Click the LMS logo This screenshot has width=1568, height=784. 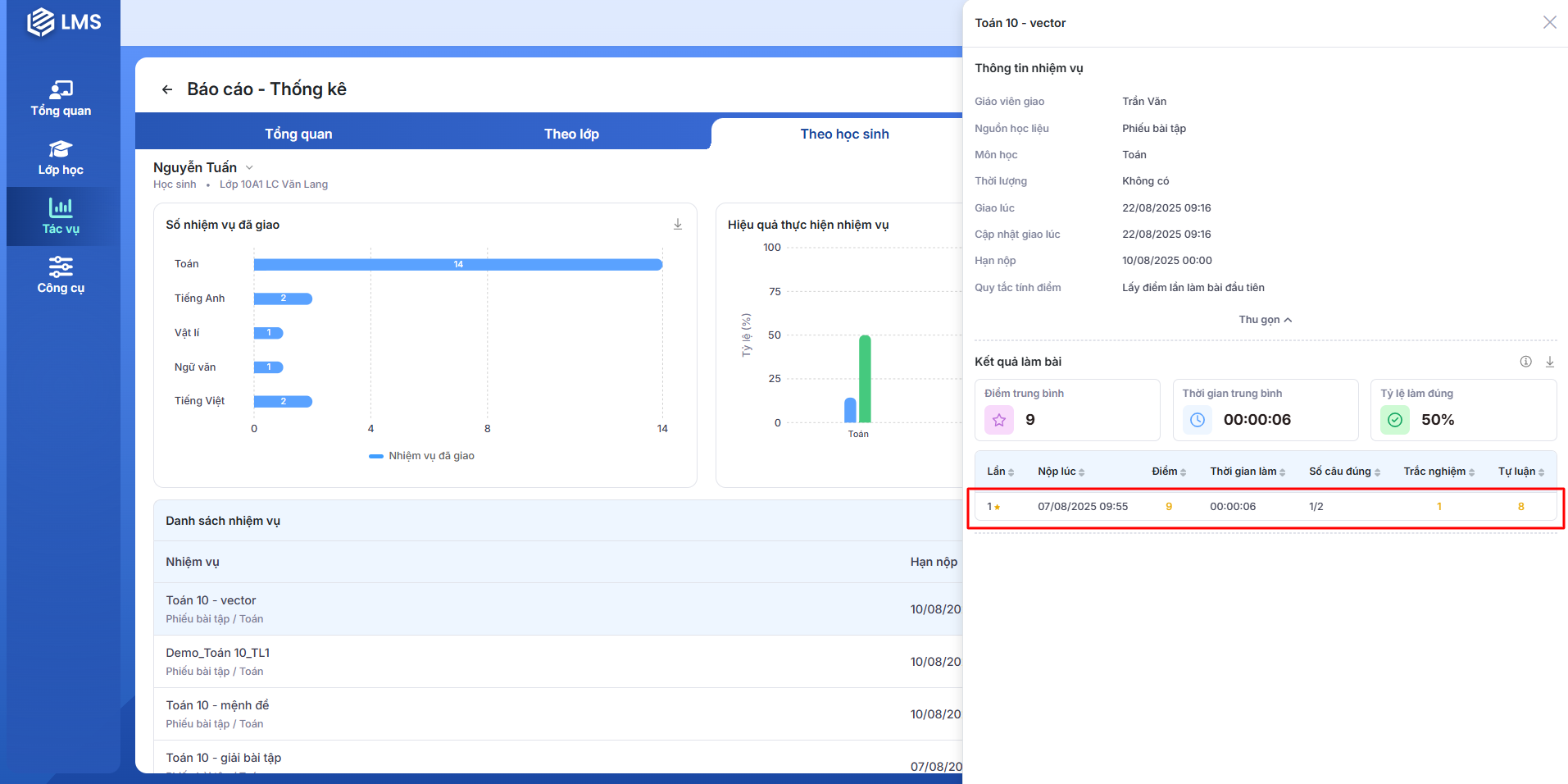click(64, 22)
